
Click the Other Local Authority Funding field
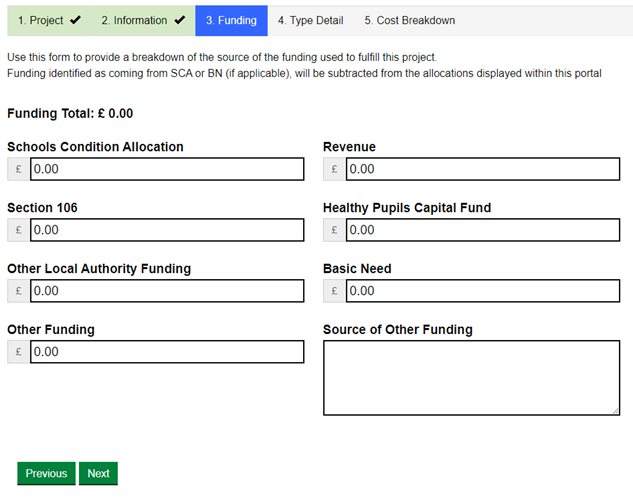click(167, 291)
